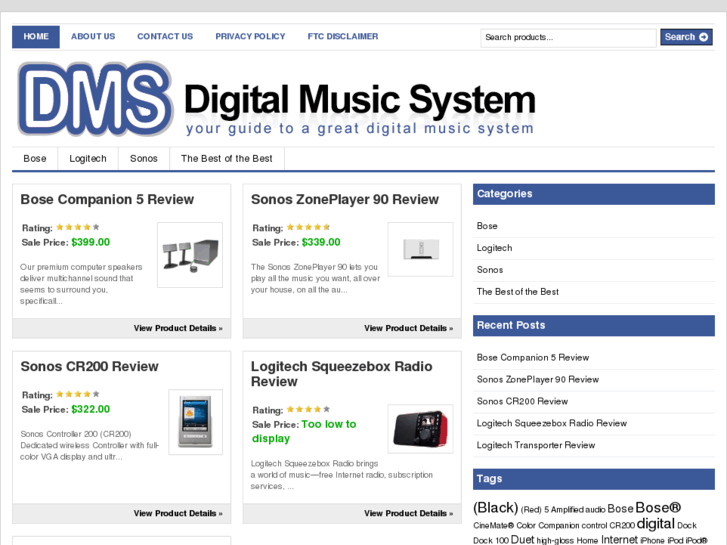Click the Amplified tag
This screenshot has width=727, height=545.
click(x=567, y=510)
